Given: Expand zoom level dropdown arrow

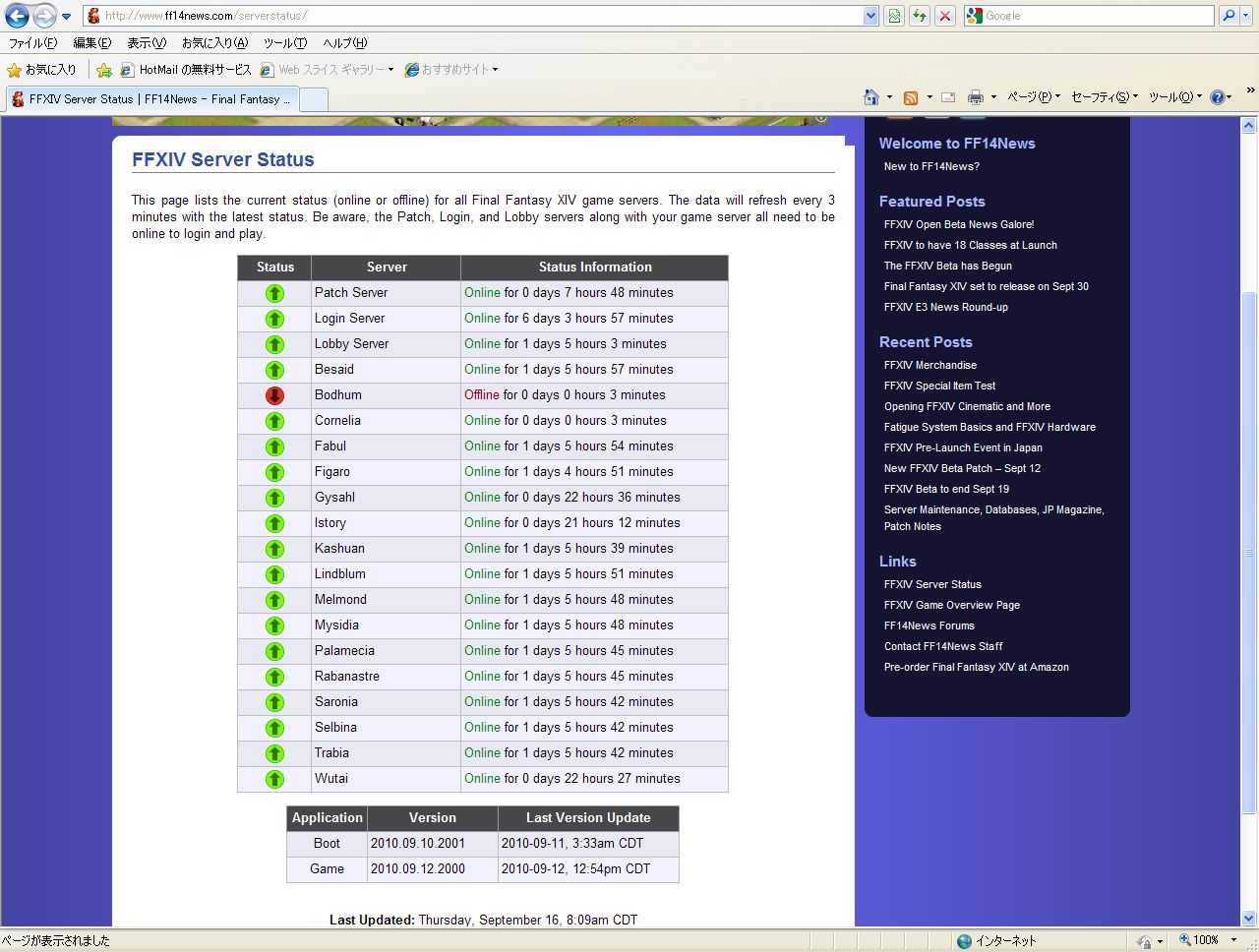Looking at the screenshot, I should pos(1233,940).
